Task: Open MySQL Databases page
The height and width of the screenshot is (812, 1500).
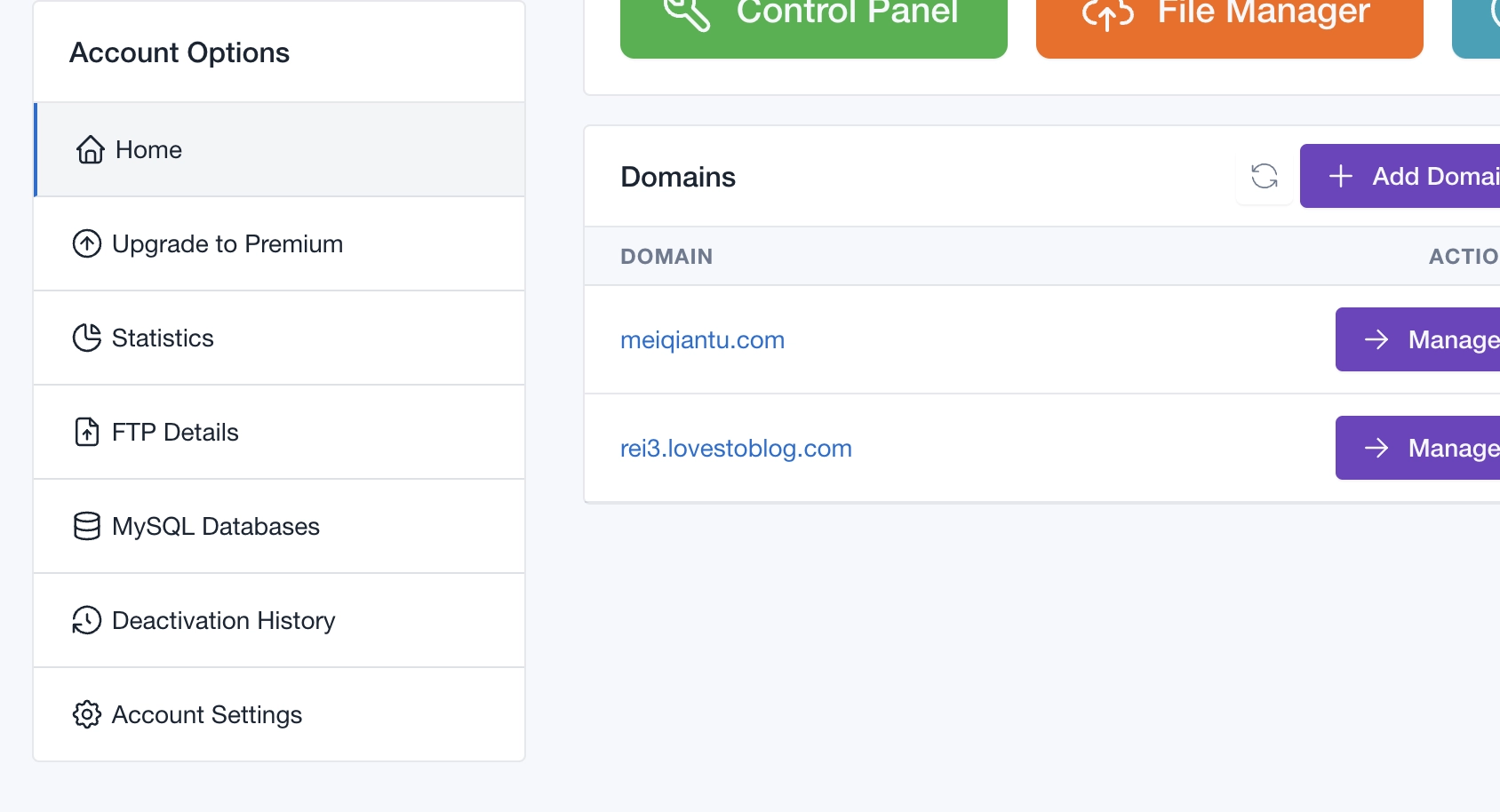Action: tap(215, 527)
